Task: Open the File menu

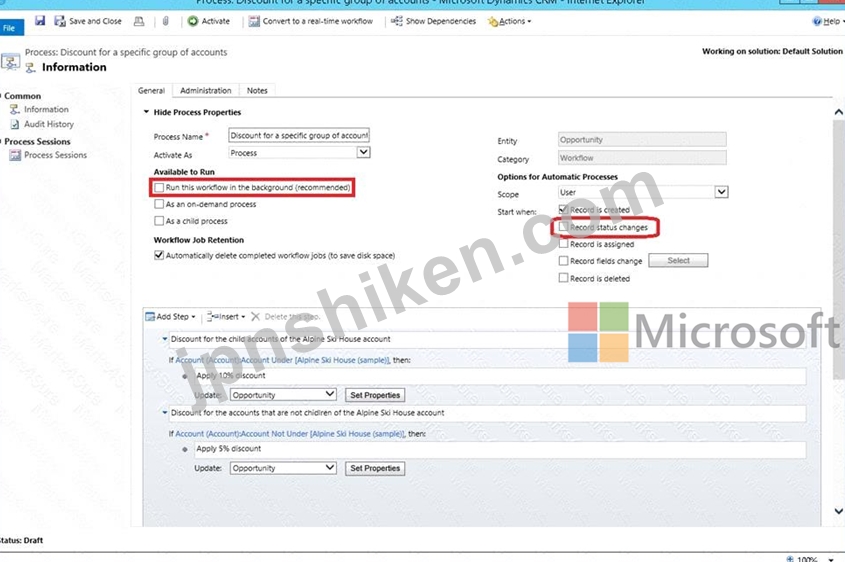Action: 10,27
